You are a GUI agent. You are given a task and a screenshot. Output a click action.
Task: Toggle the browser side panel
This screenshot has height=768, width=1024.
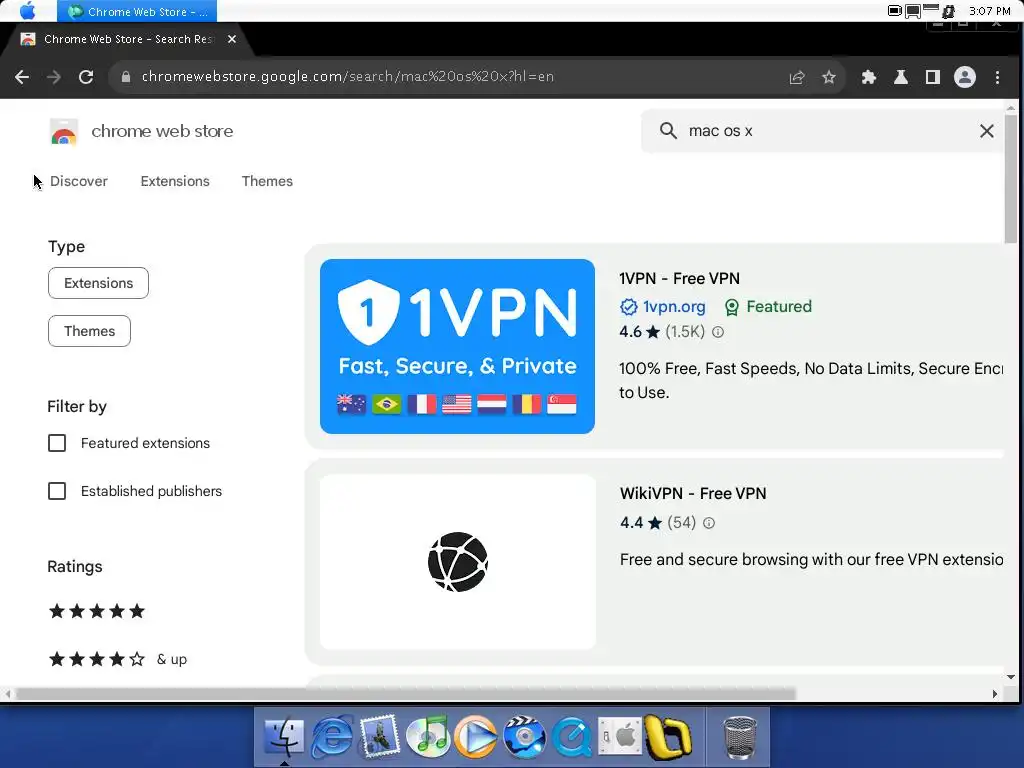(933, 77)
